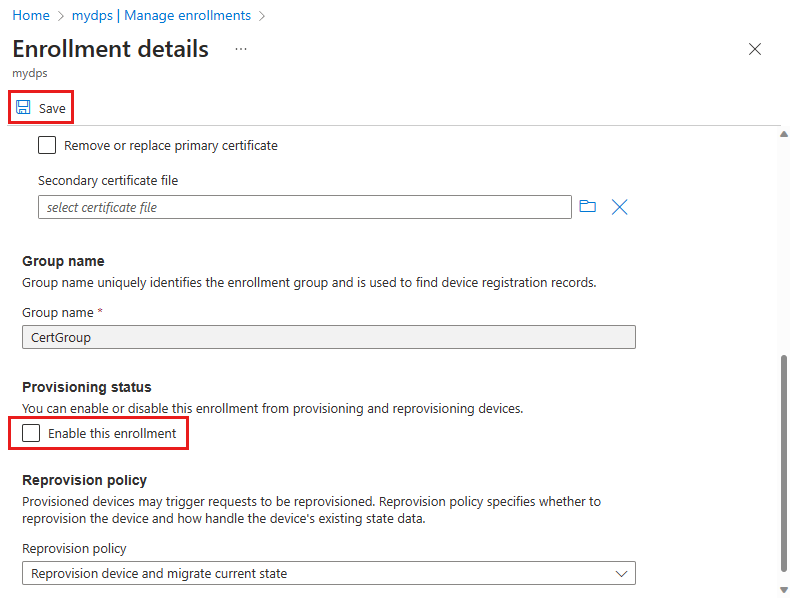Open the ellipsis more options menu
Image resolution: width=790 pixels, height=598 pixels.
(x=241, y=49)
